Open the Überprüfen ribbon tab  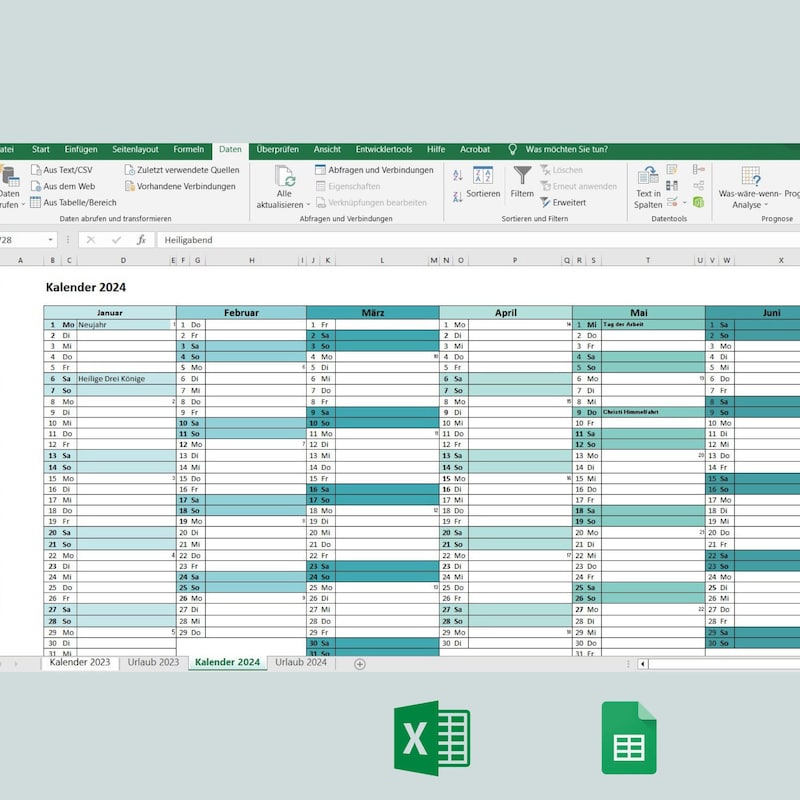(x=278, y=149)
